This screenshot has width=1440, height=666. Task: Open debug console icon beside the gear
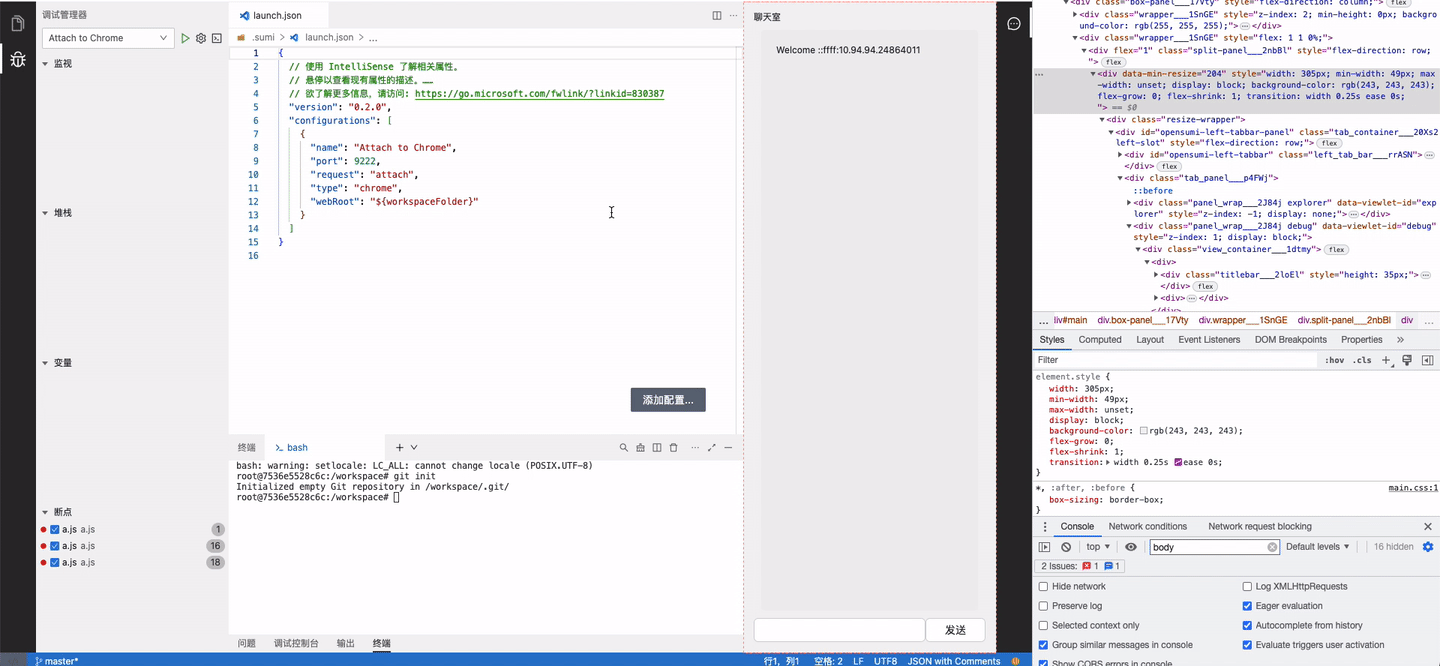(217, 38)
